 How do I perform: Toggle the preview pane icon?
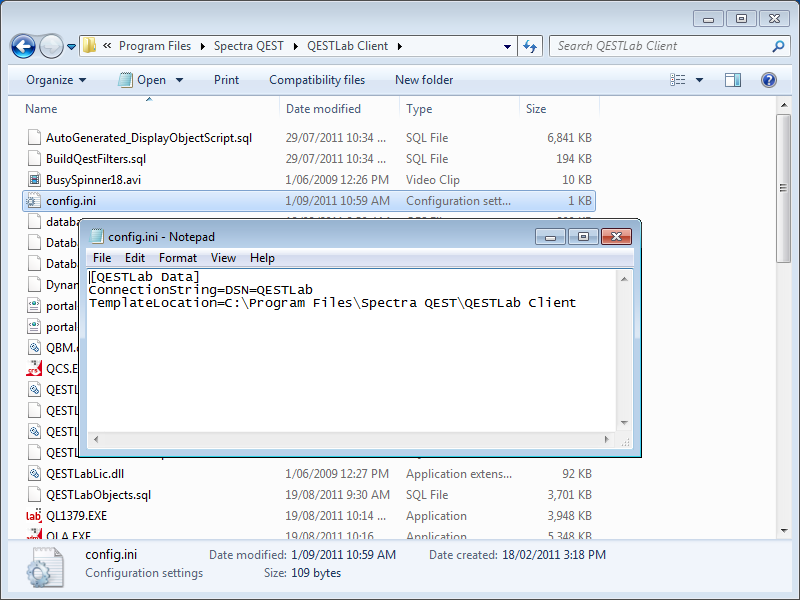(x=733, y=80)
